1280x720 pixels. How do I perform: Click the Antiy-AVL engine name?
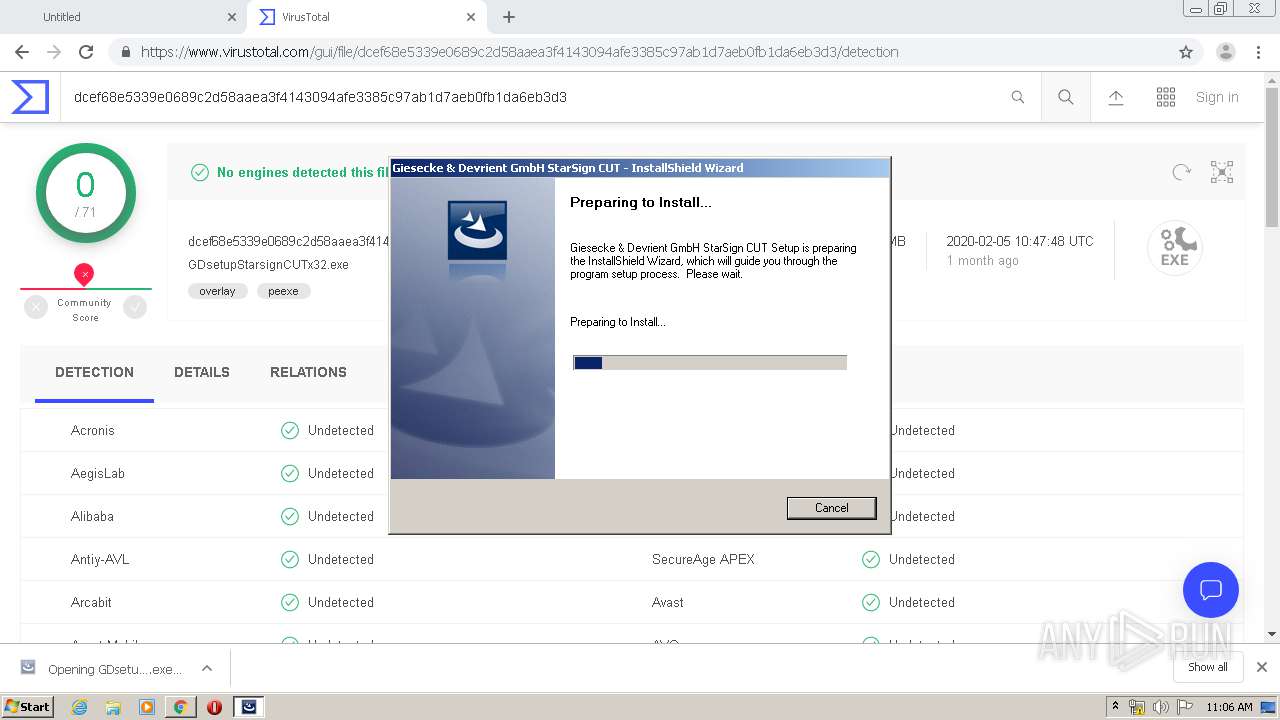[100, 559]
